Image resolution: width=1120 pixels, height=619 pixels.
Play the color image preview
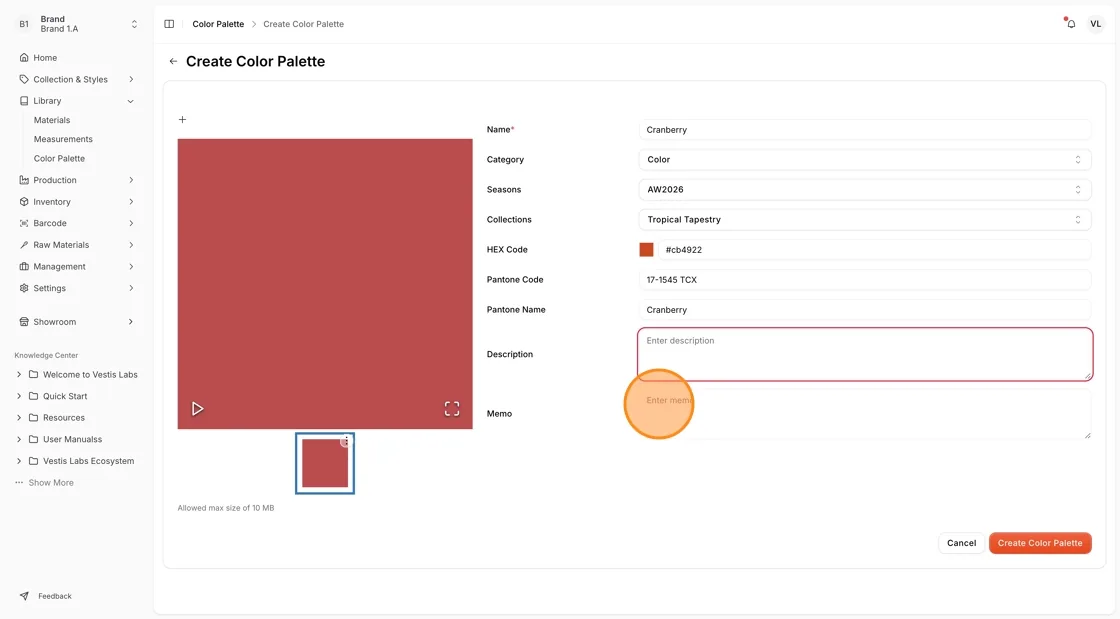pos(197,408)
